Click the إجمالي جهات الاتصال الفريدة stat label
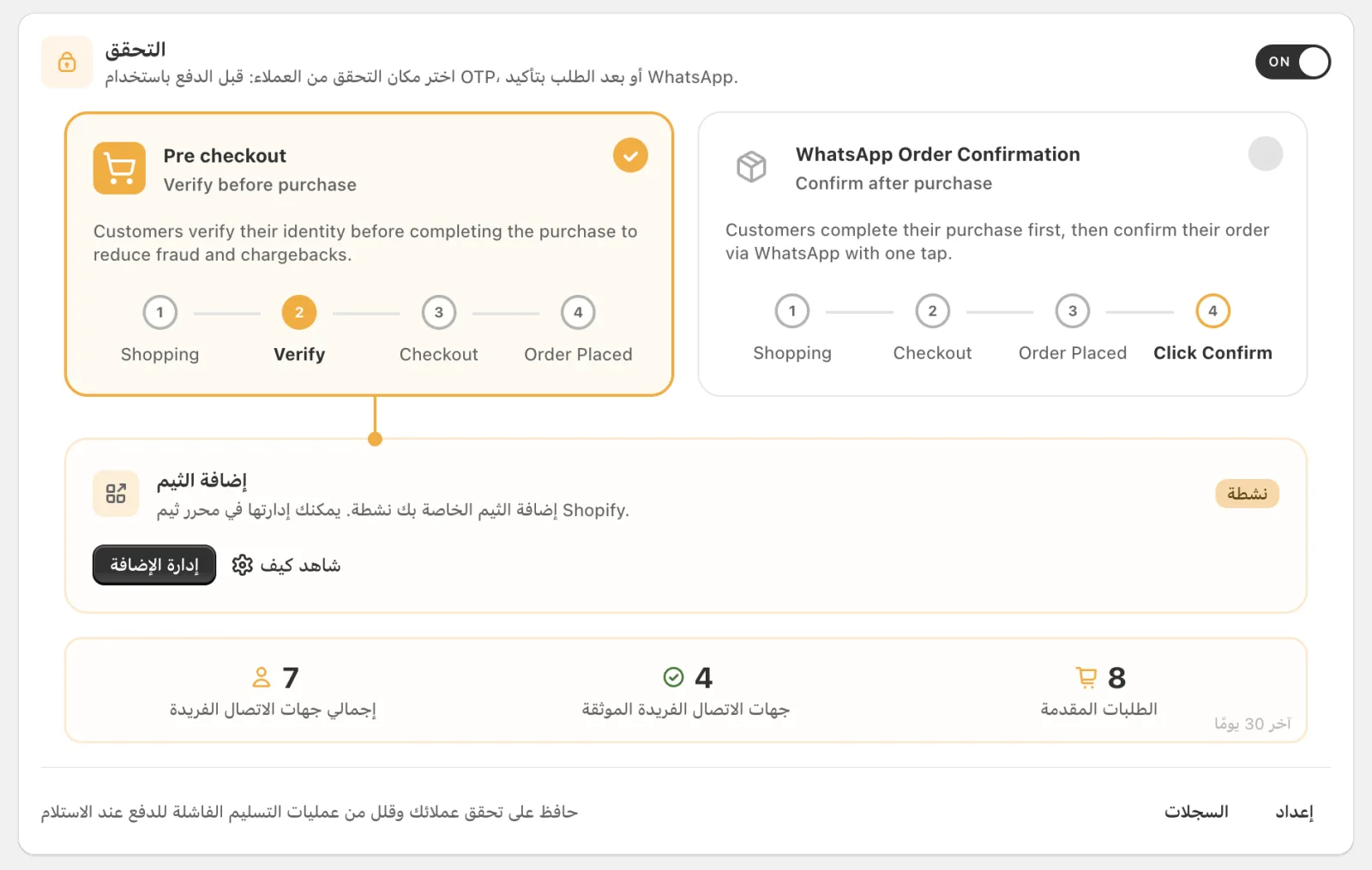This screenshot has width=1372, height=870. [273, 710]
